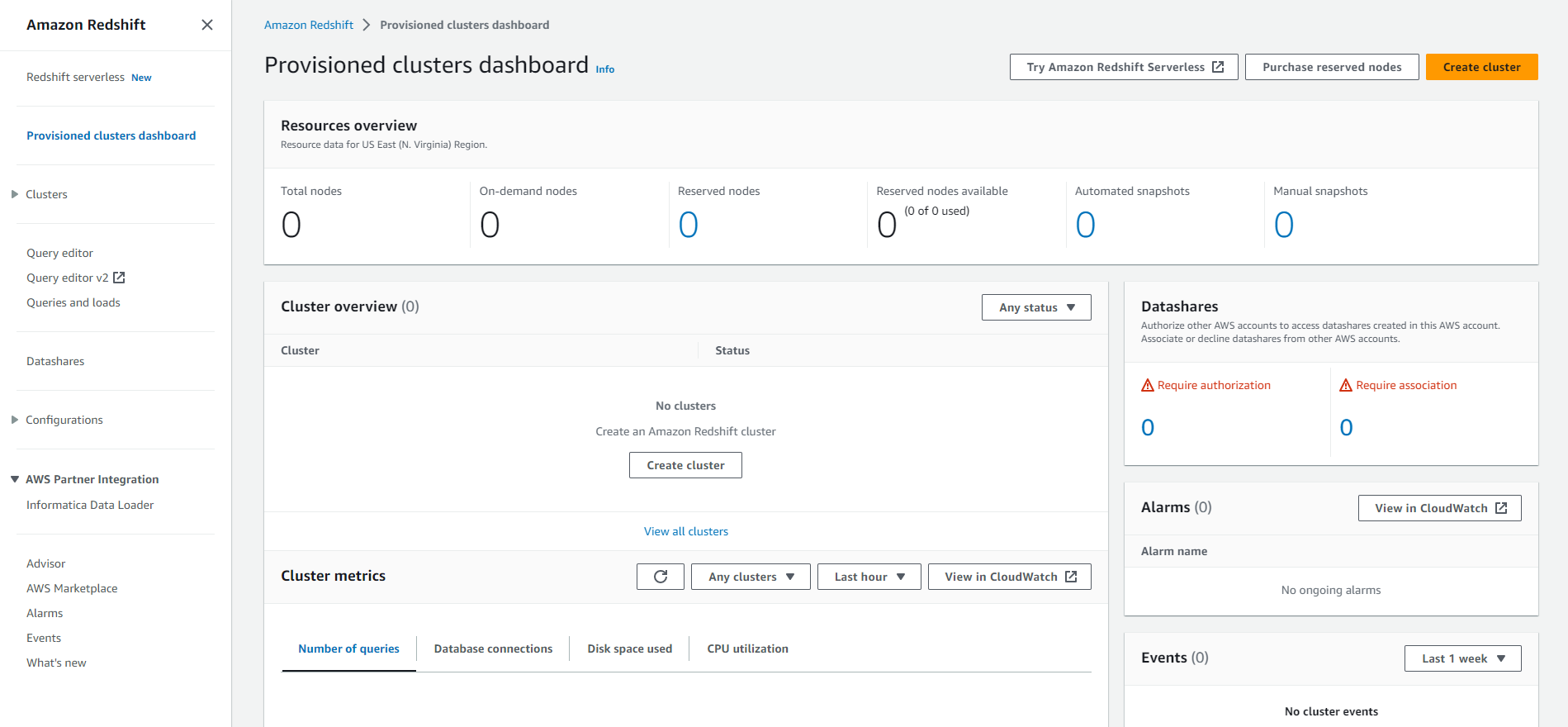Refresh the cluster metrics
Image resolution: width=1568 pixels, height=727 pixels.
tap(661, 577)
